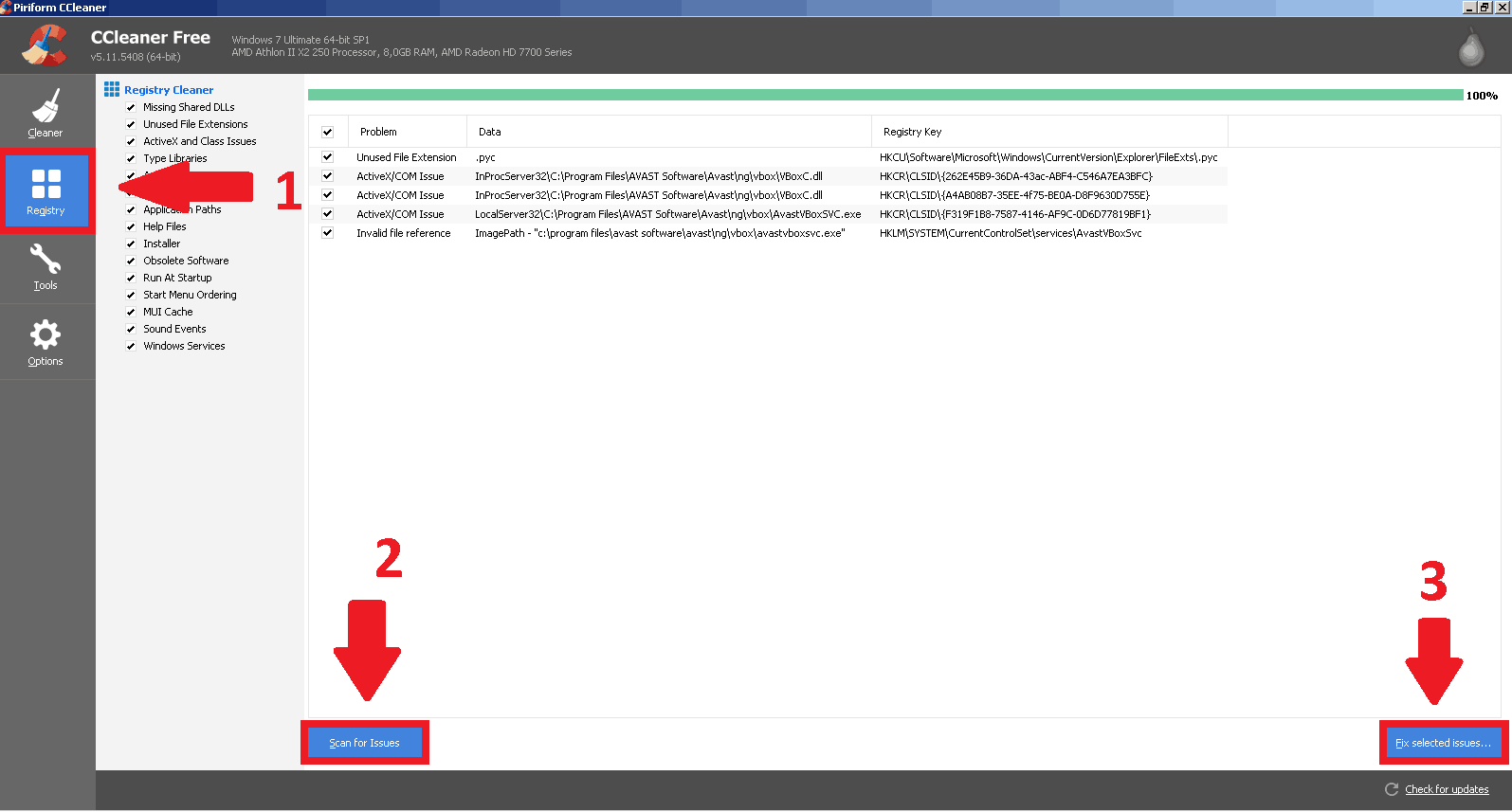Select the CLSID {F319F1B8...} registry key
1512x812 pixels.
pyautogui.click(x=1015, y=214)
